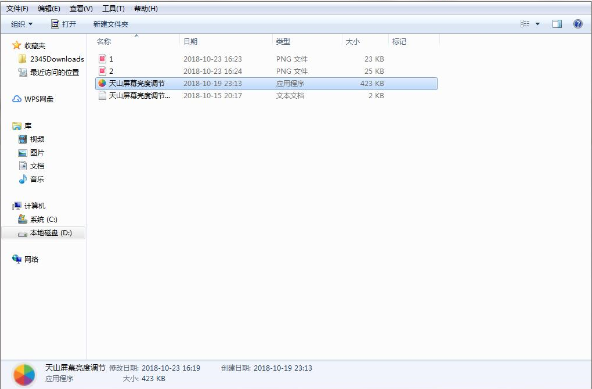The height and width of the screenshot is (389, 592).
Task: Open 最近访问的位置 in sidebar
Action: pos(49,72)
